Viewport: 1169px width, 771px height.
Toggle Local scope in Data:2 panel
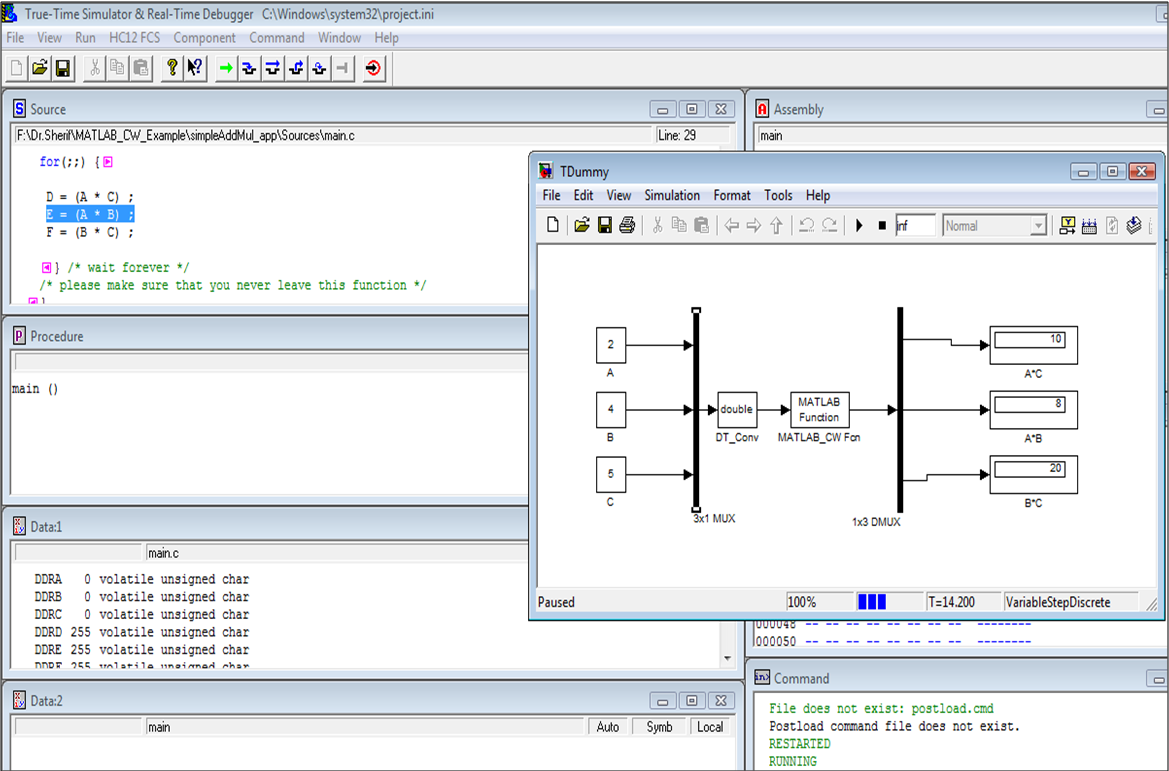point(710,727)
